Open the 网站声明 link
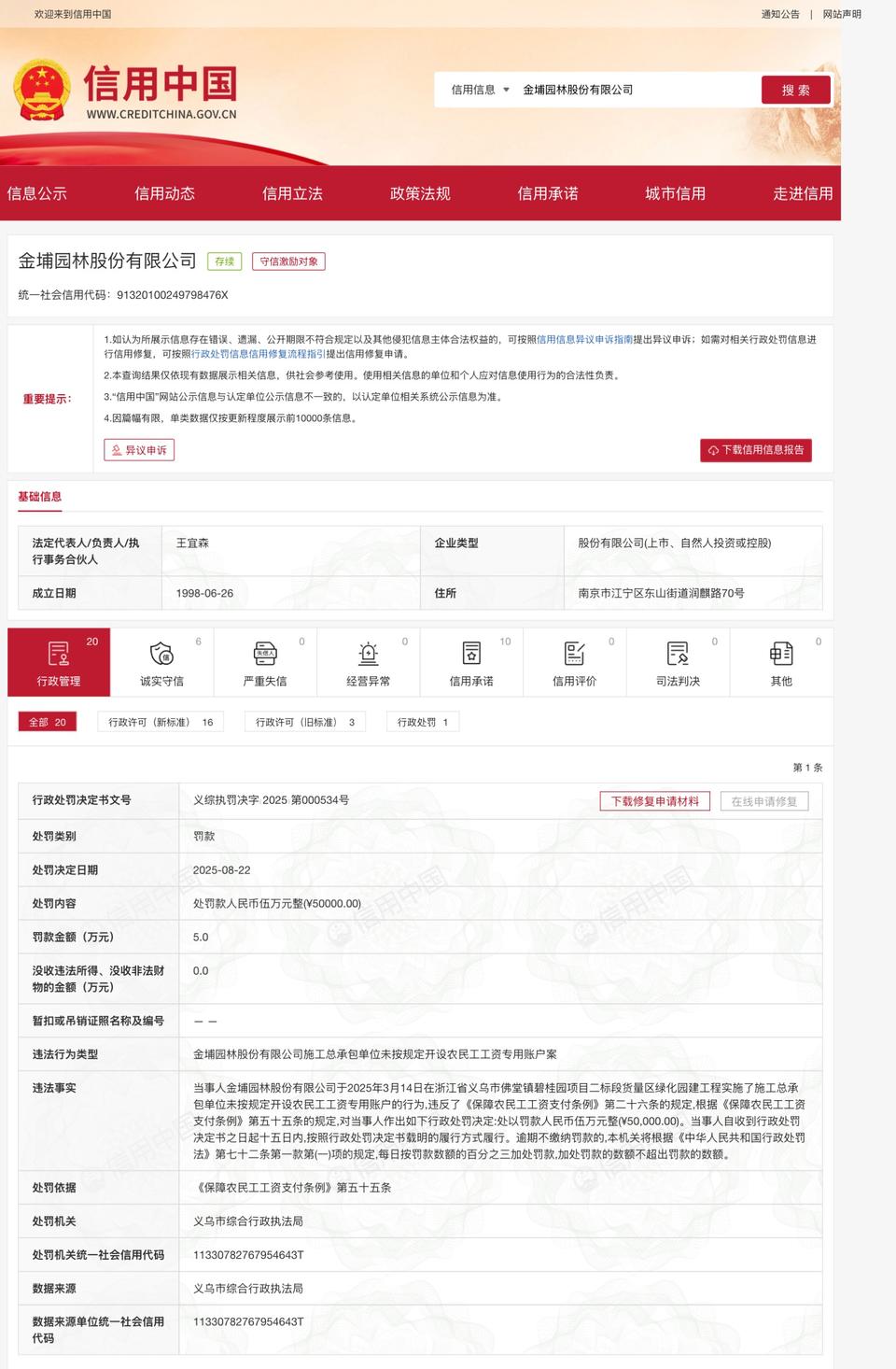Viewport: 896px width, 1369px height. 842,14
